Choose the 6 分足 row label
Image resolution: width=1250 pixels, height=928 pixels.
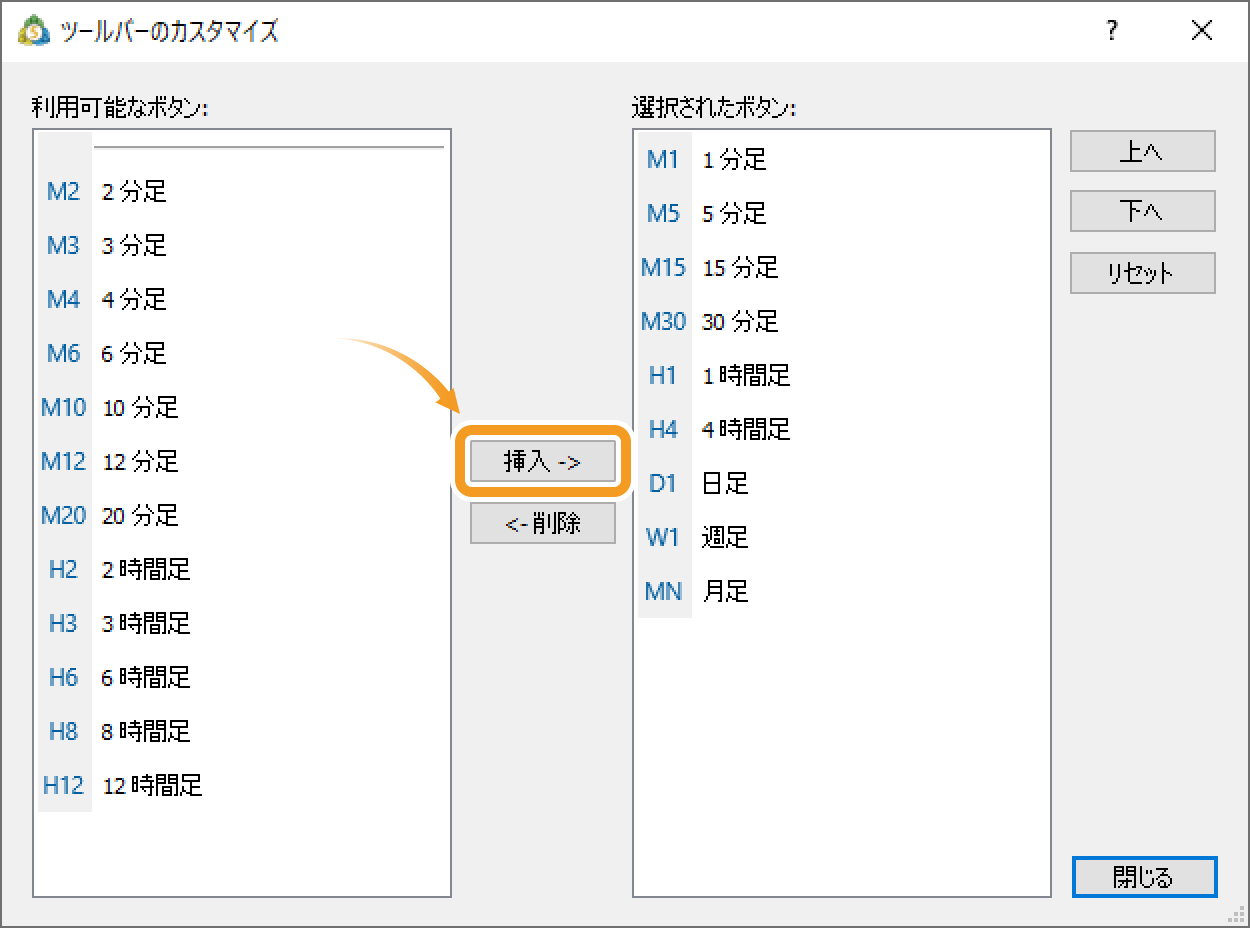pyautogui.click(x=134, y=354)
